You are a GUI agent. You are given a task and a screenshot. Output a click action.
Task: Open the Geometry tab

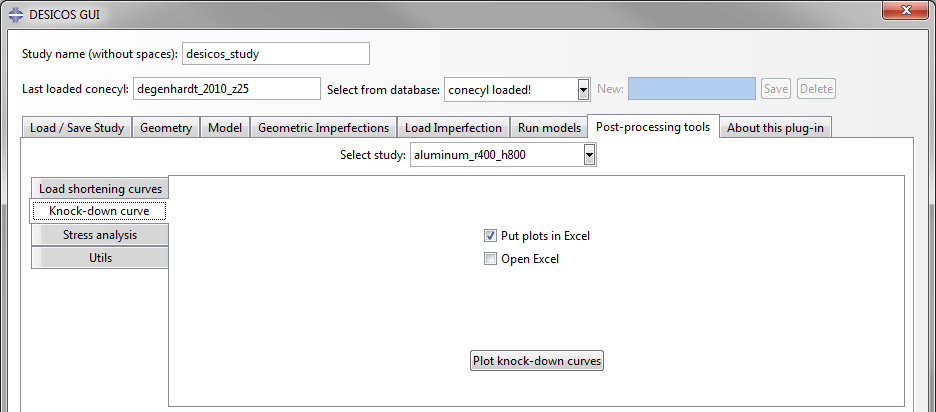tap(166, 128)
